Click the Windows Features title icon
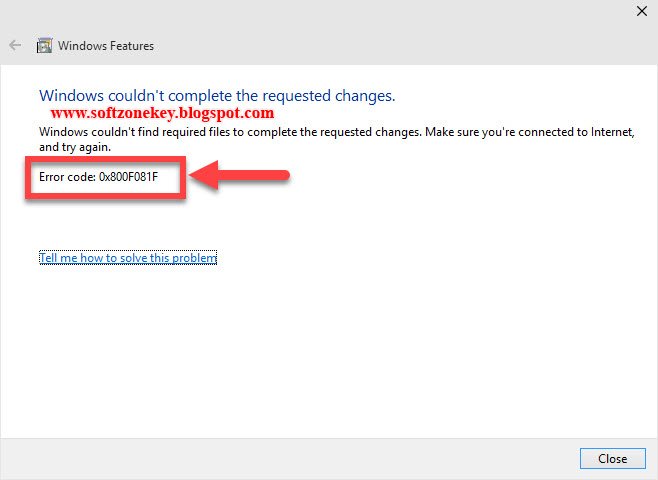 [44, 45]
